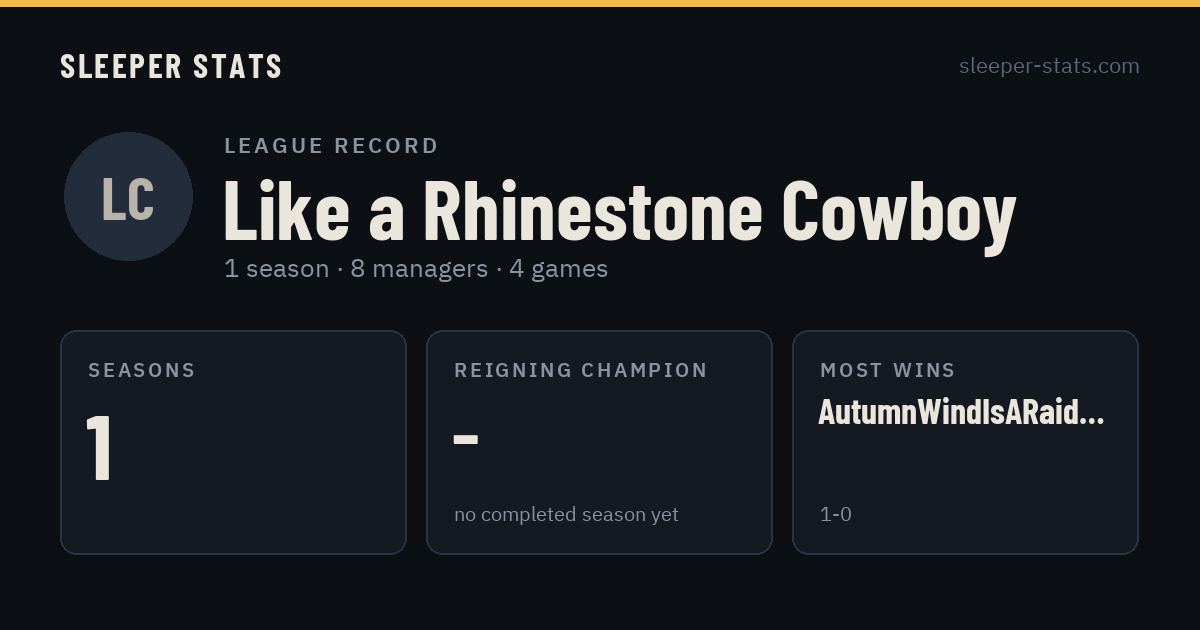
Task: Click the yellow accent bar at top
Action: [x=600, y=3]
